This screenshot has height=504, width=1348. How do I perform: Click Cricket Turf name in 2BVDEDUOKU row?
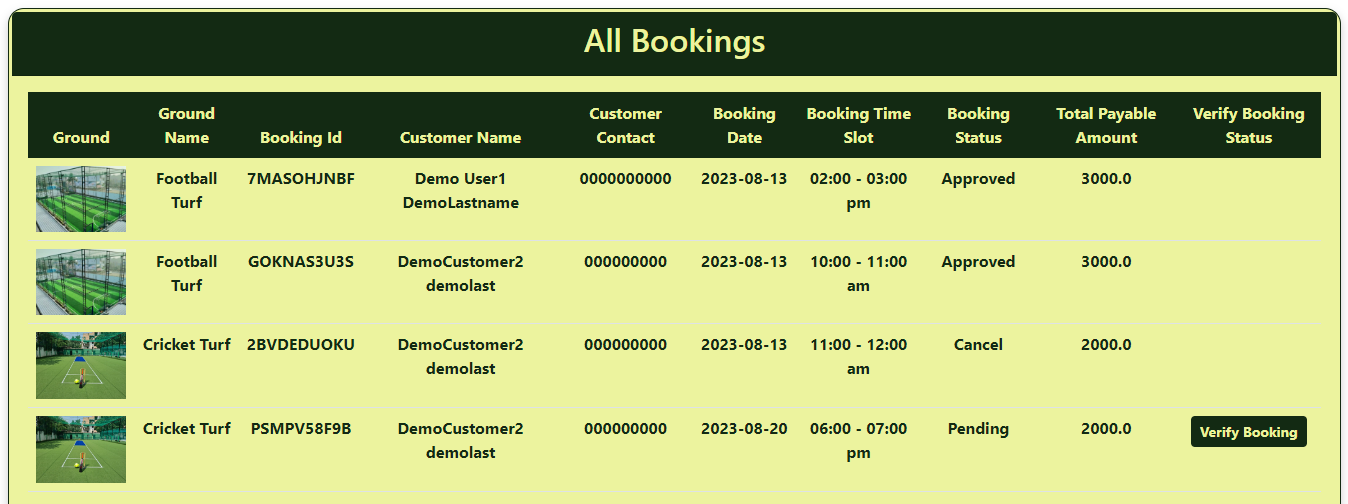click(x=187, y=345)
